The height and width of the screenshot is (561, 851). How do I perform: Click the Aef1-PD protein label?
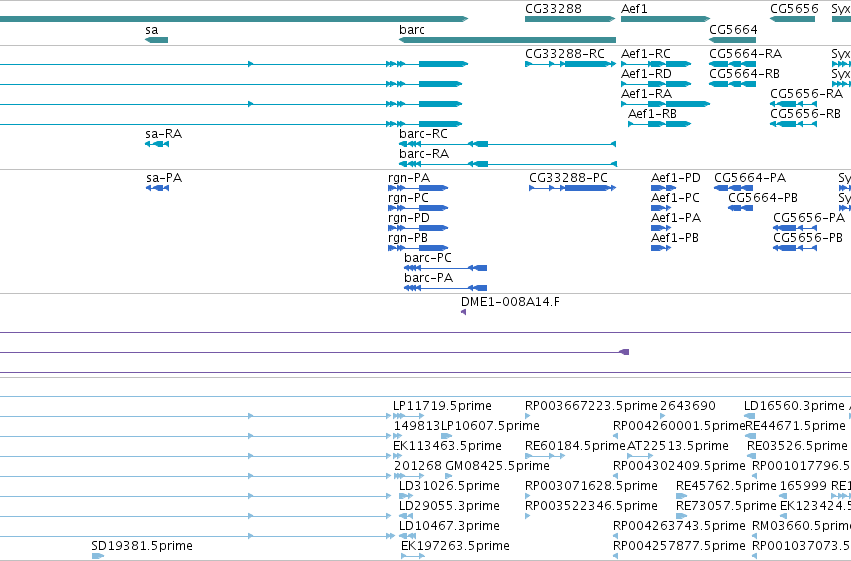coord(676,178)
